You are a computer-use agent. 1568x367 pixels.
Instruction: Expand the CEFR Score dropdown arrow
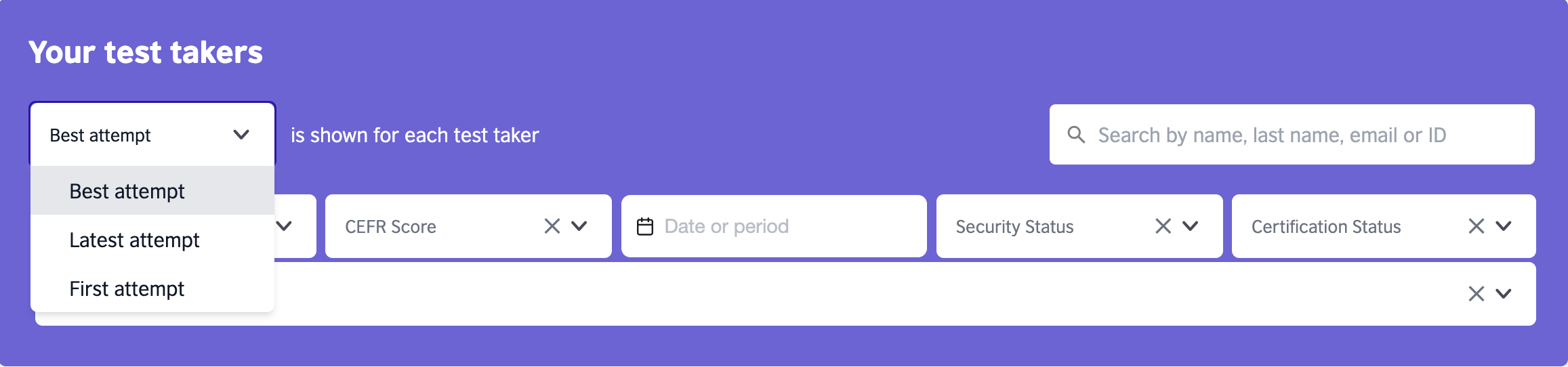tap(579, 226)
